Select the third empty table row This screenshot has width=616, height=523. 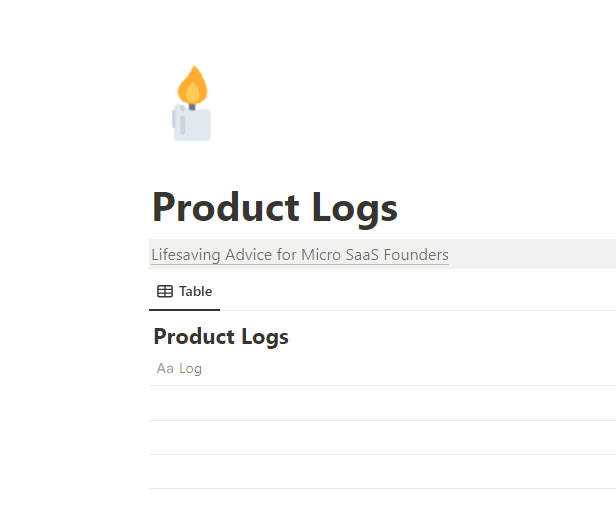[x=380, y=472]
